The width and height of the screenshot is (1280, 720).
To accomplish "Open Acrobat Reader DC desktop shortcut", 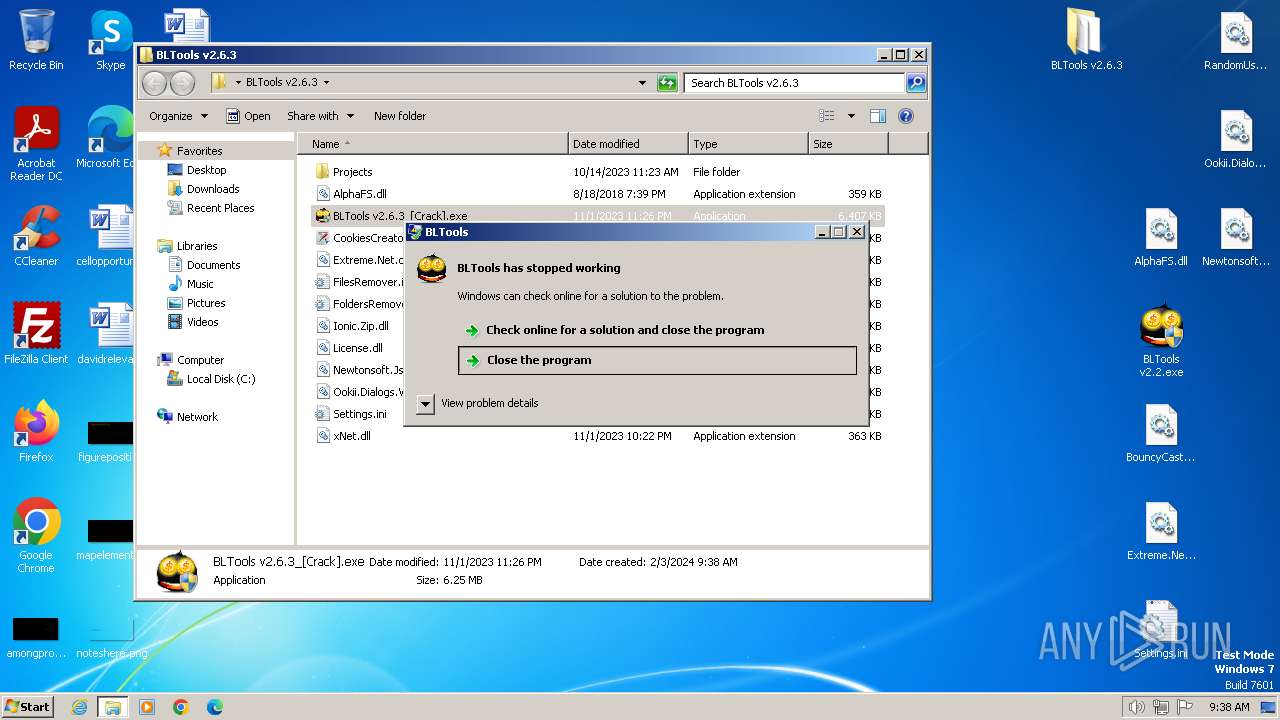I will pyautogui.click(x=36, y=145).
